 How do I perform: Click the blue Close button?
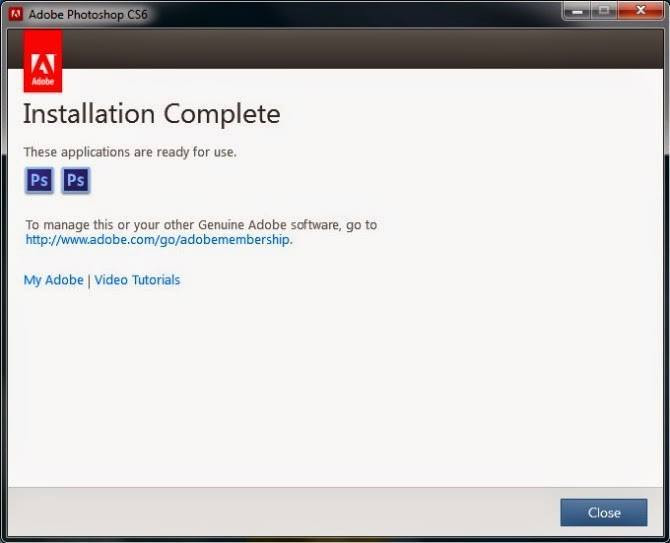(x=604, y=512)
